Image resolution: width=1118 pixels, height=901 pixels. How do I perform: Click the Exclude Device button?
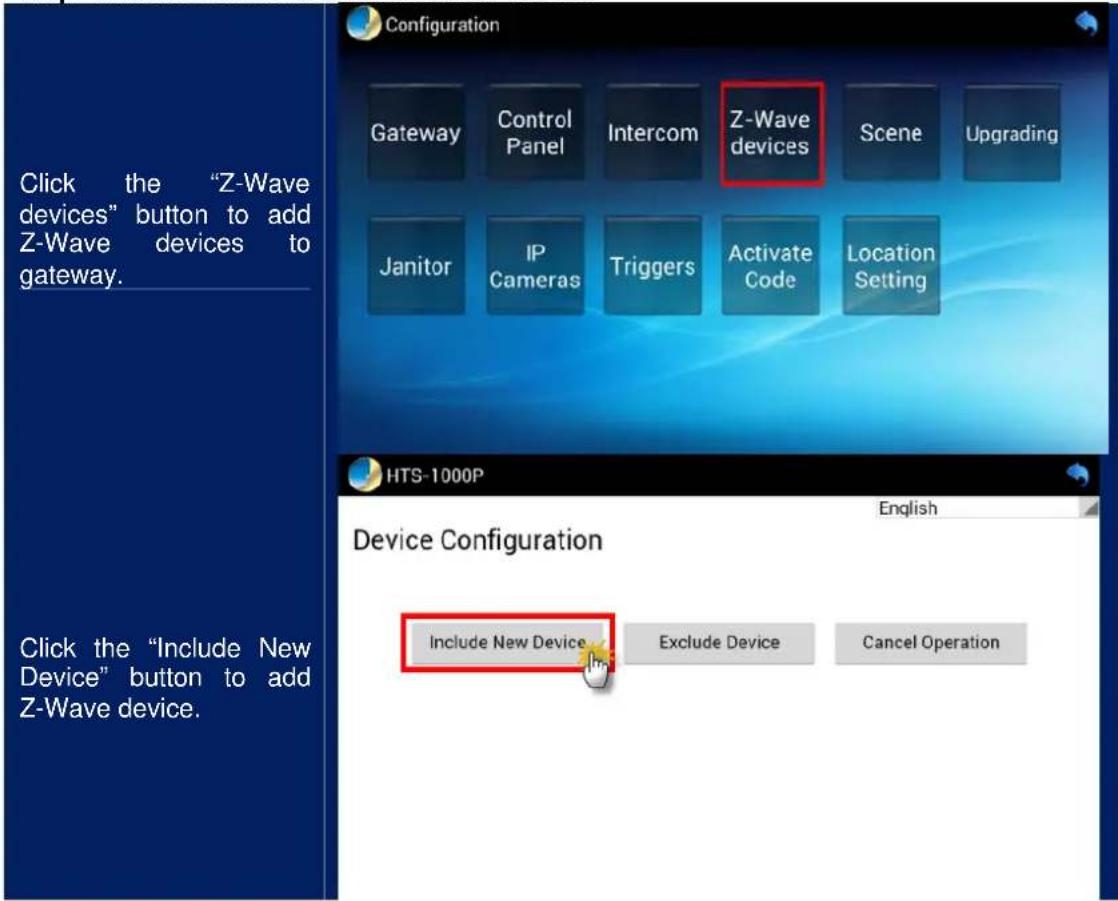tap(719, 643)
